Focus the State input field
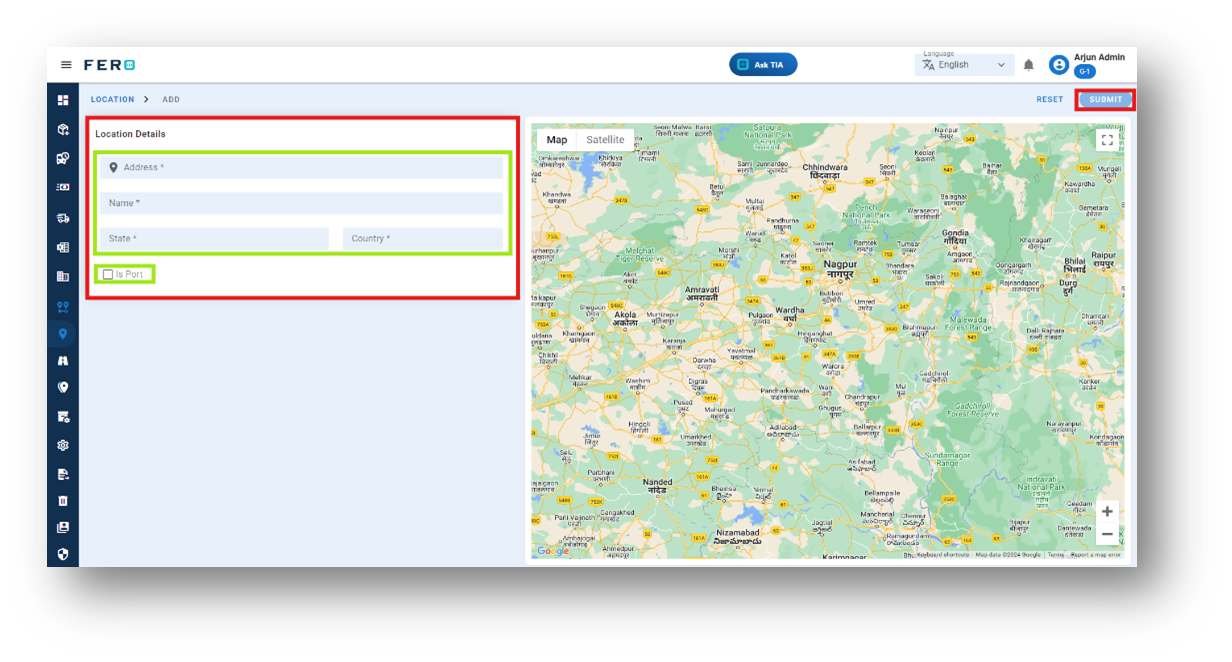The image size is (1232, 662). pos(214,239)
